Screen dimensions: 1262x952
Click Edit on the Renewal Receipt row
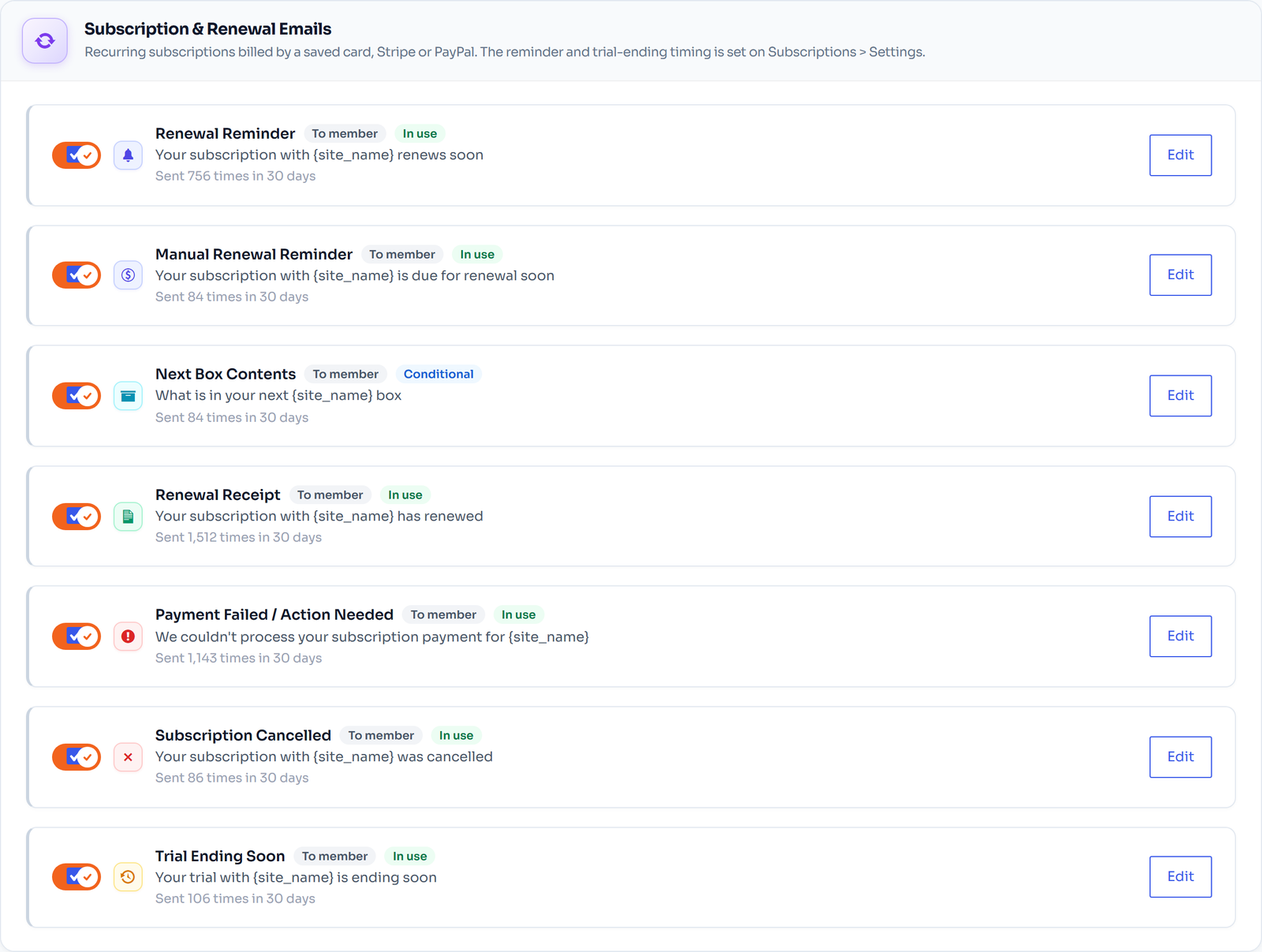point(1180,517)
